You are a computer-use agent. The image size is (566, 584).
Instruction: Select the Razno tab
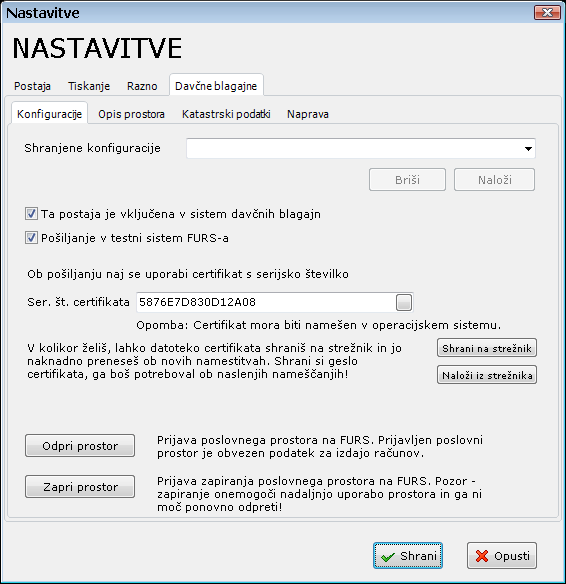(142, 86)
